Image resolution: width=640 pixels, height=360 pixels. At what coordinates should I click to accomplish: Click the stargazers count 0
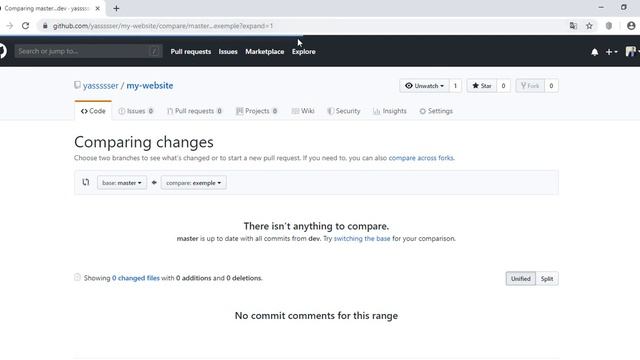503,86
